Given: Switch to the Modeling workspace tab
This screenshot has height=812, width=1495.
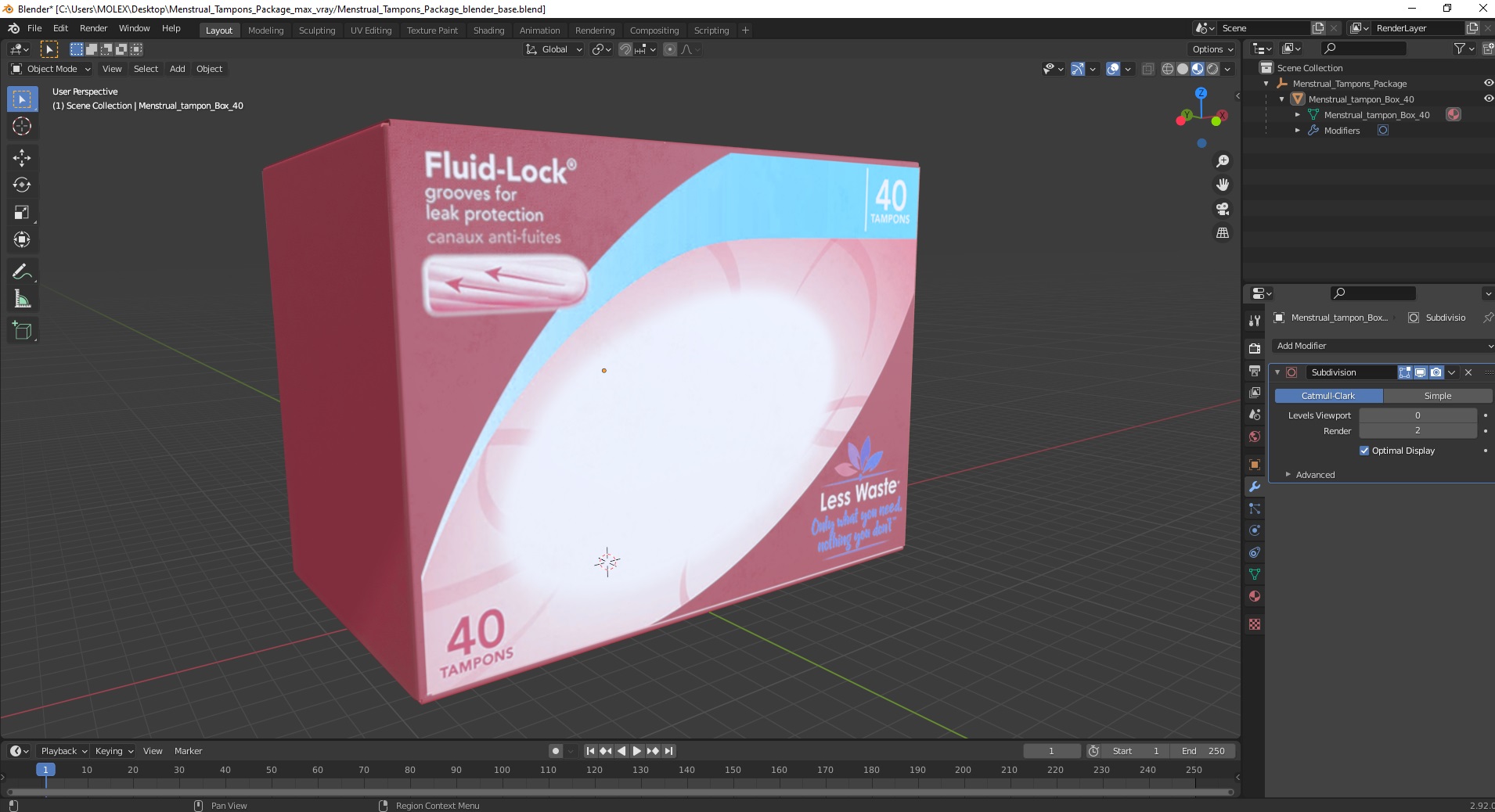Looking at the screenshot, I should click(265, 31).
